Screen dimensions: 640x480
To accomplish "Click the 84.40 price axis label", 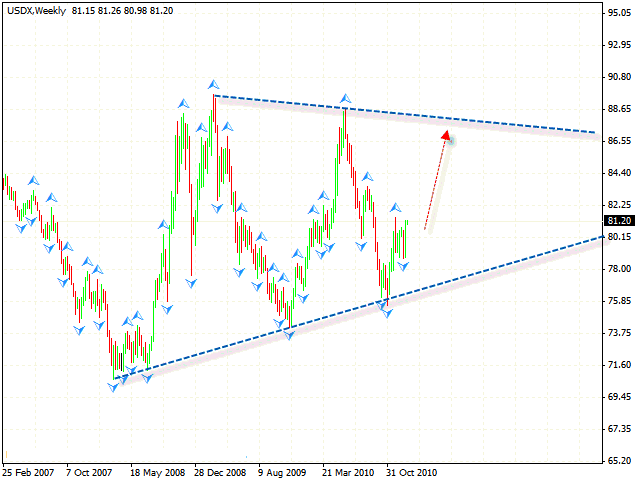I will [619, 173].
